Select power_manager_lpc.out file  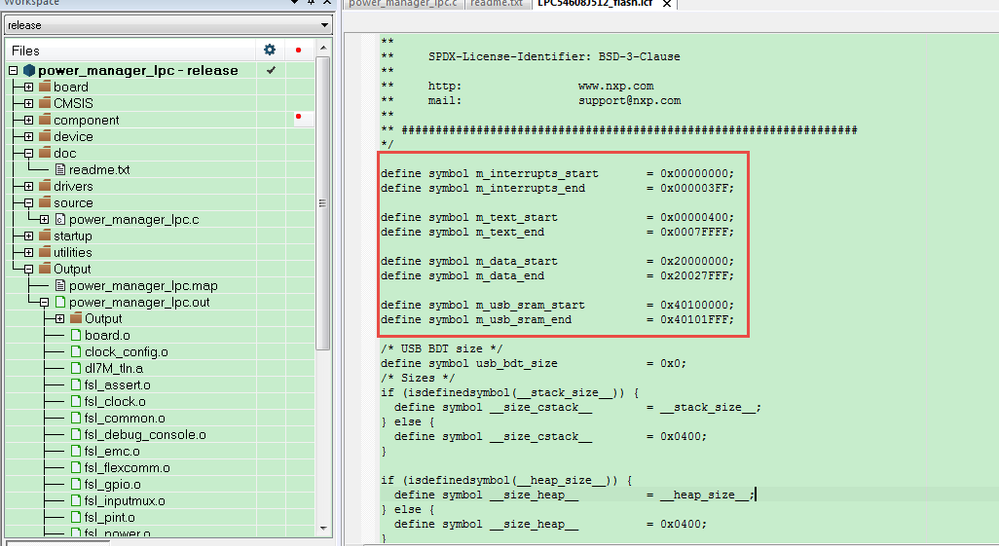coord(140,302)
